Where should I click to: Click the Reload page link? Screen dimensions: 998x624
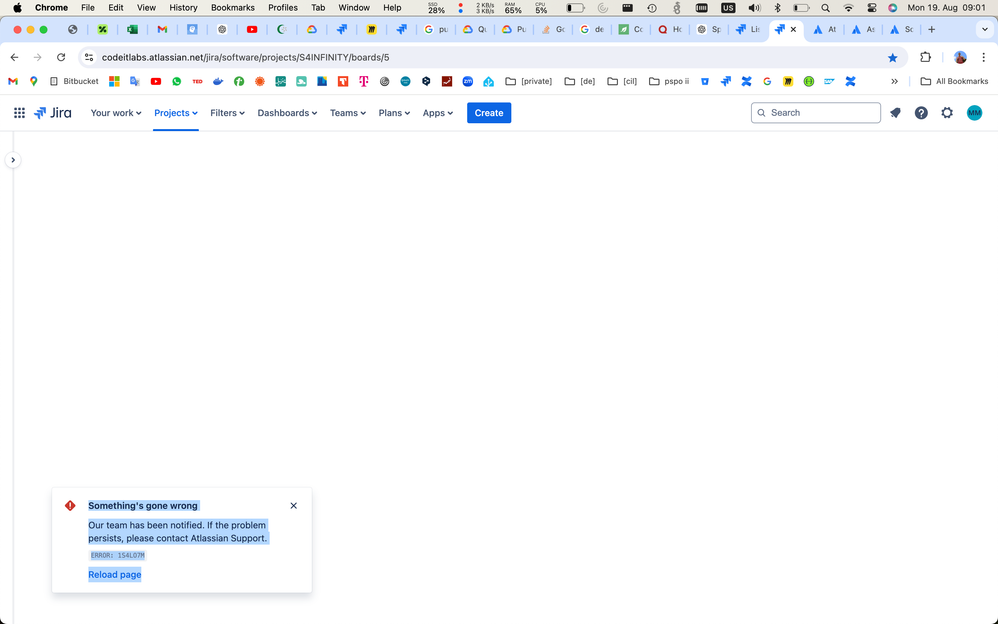(115, 574)
